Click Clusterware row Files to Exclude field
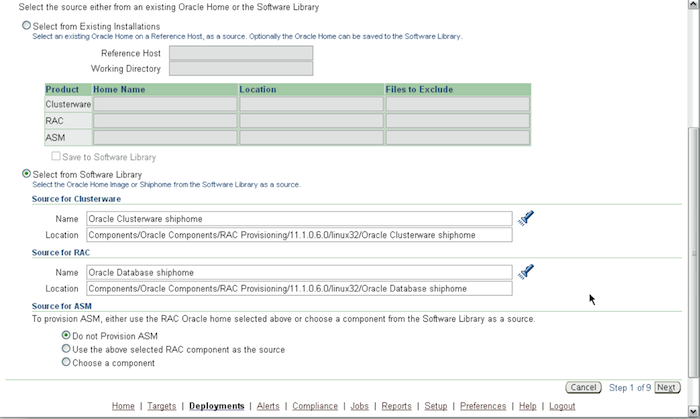 pyautogui.click(x=458, y=104)
